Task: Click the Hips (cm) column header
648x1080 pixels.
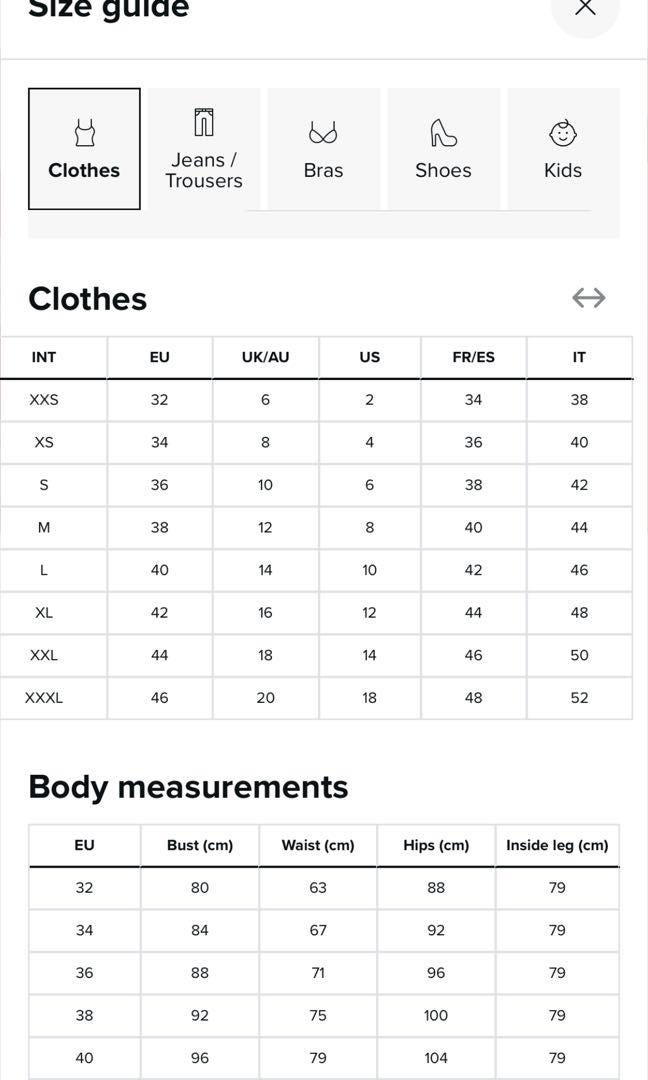Action: pos(436,845)
